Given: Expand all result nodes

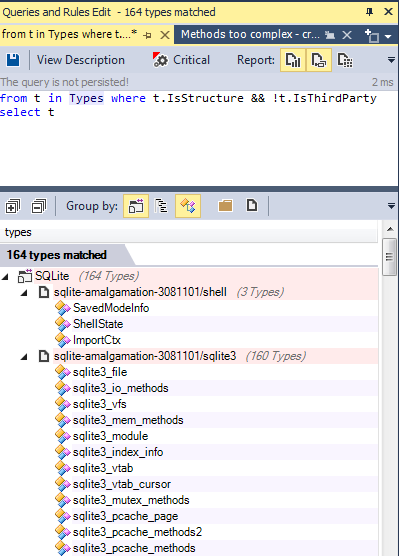Looking at the screenshot, I should click(x=12, y=206).
